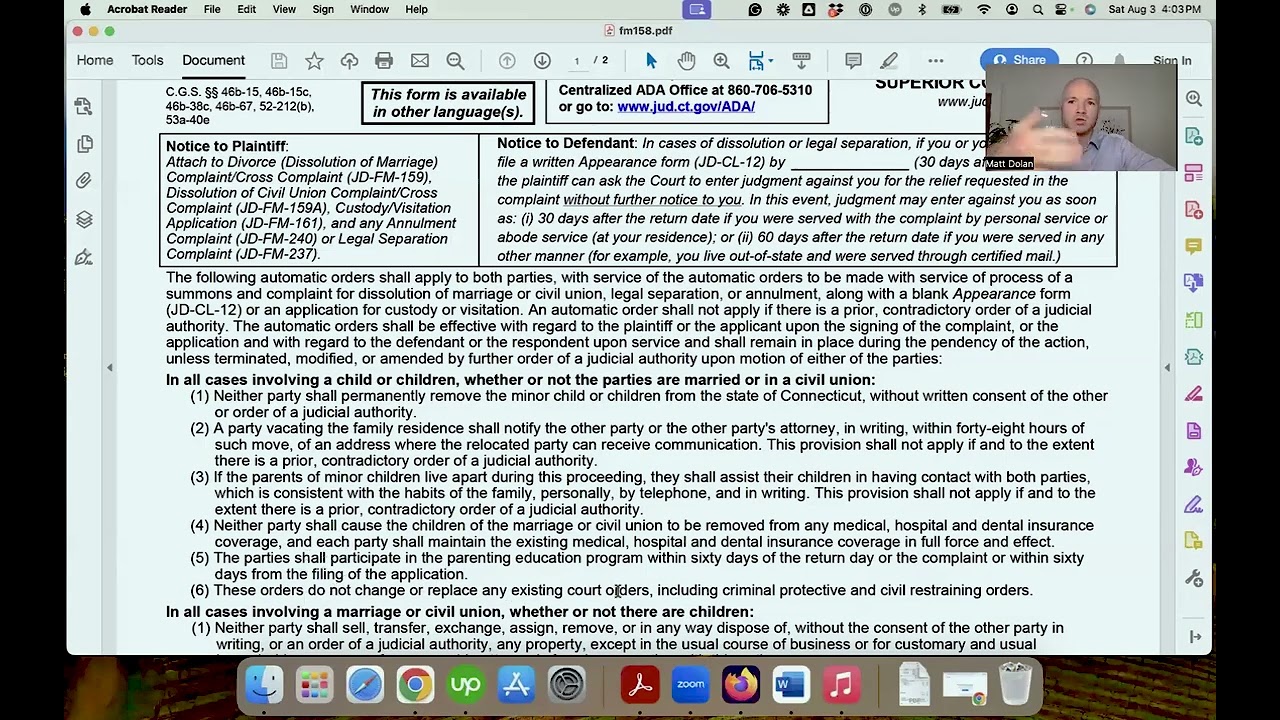Image resolution: width=1280 pixels, height=720 pixels.
Task: Click the zoom in magnifier
Action: coord(721,61)
